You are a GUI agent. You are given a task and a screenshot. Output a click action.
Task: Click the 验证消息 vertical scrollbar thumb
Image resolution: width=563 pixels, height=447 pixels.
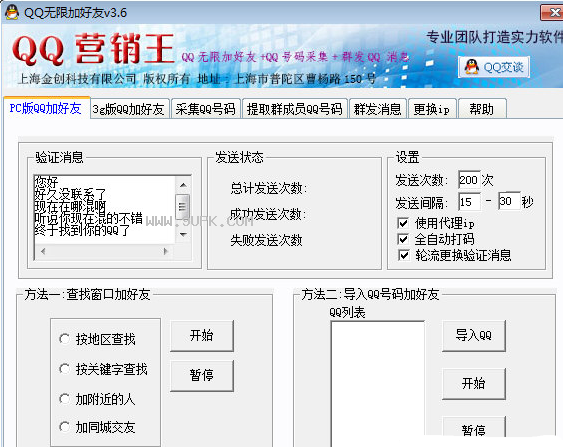coord(182,206)
